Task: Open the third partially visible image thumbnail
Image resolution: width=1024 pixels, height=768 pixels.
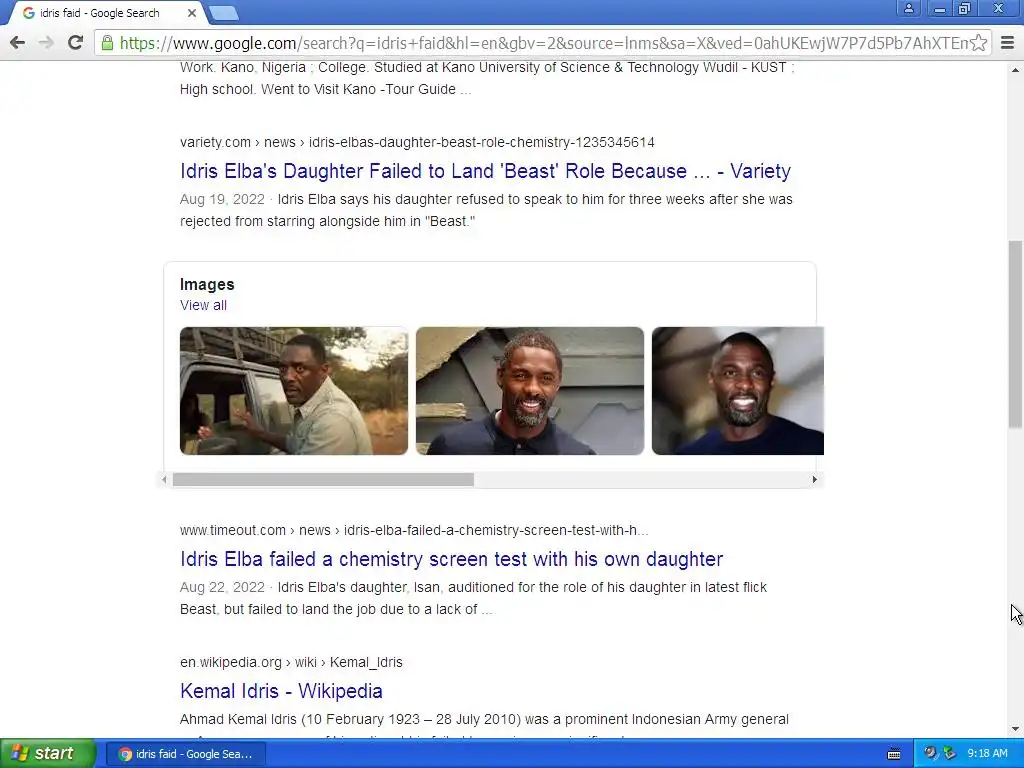Action: (x=738, y=391)
